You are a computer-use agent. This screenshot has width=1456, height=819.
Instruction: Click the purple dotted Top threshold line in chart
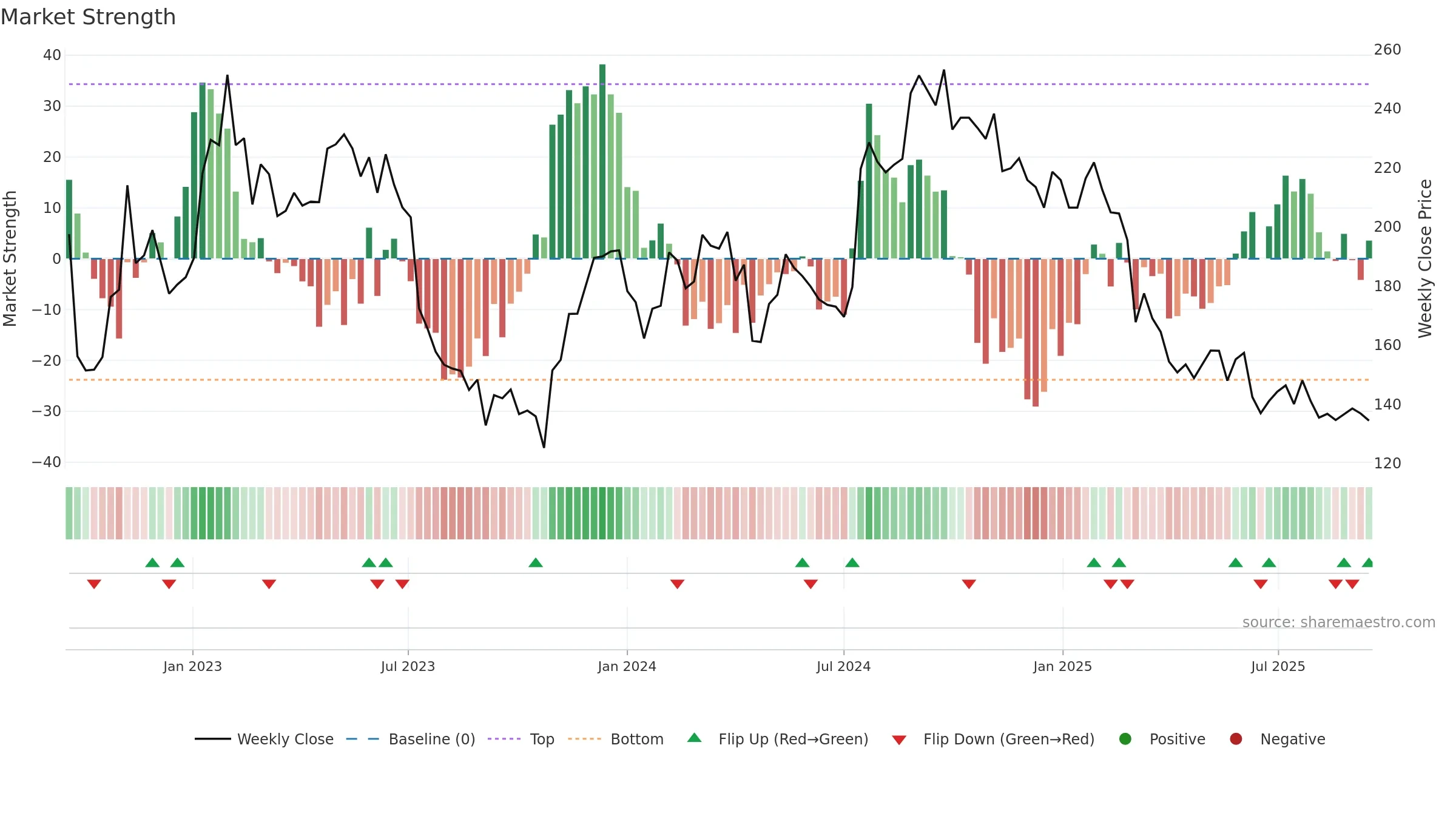click(719, 84)
